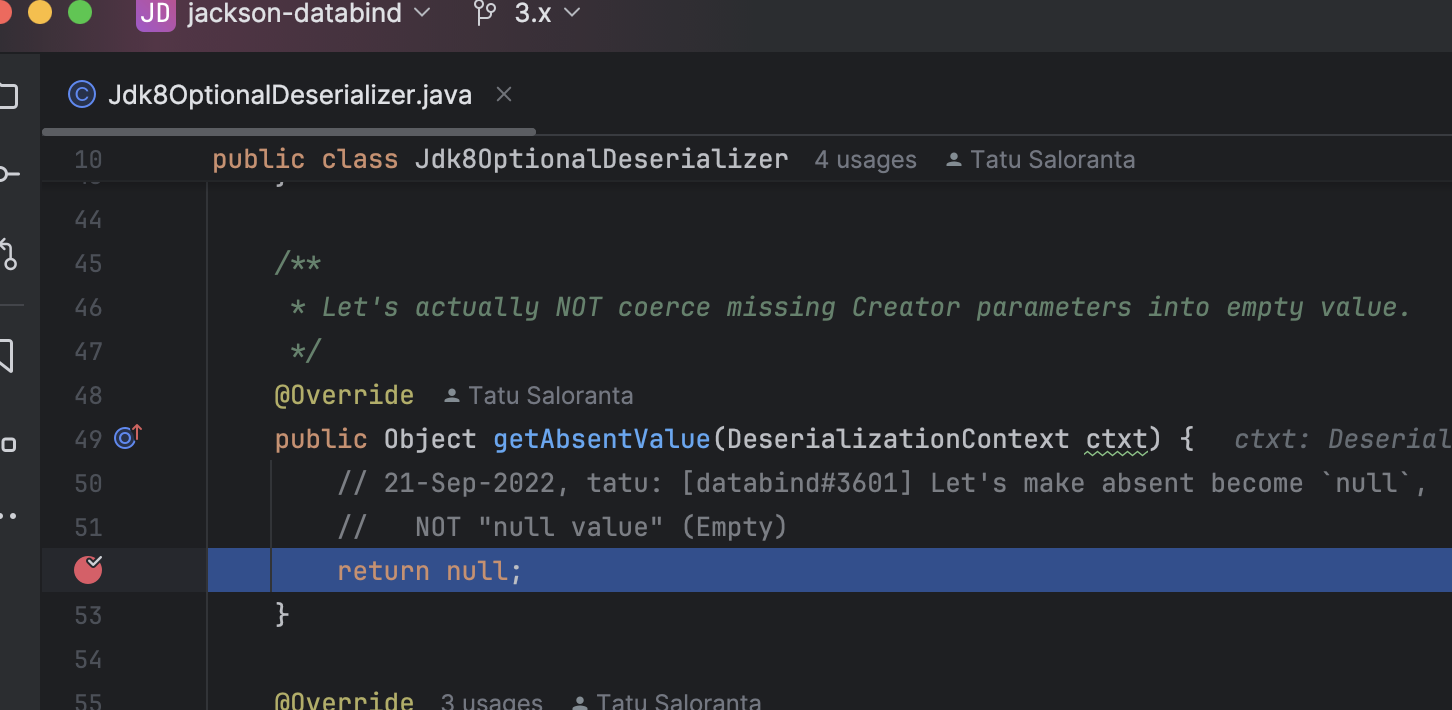Viewport: 1452px width, 710px height.
Task: Open the Project tool window folder icon
Action: pos(8,97)
